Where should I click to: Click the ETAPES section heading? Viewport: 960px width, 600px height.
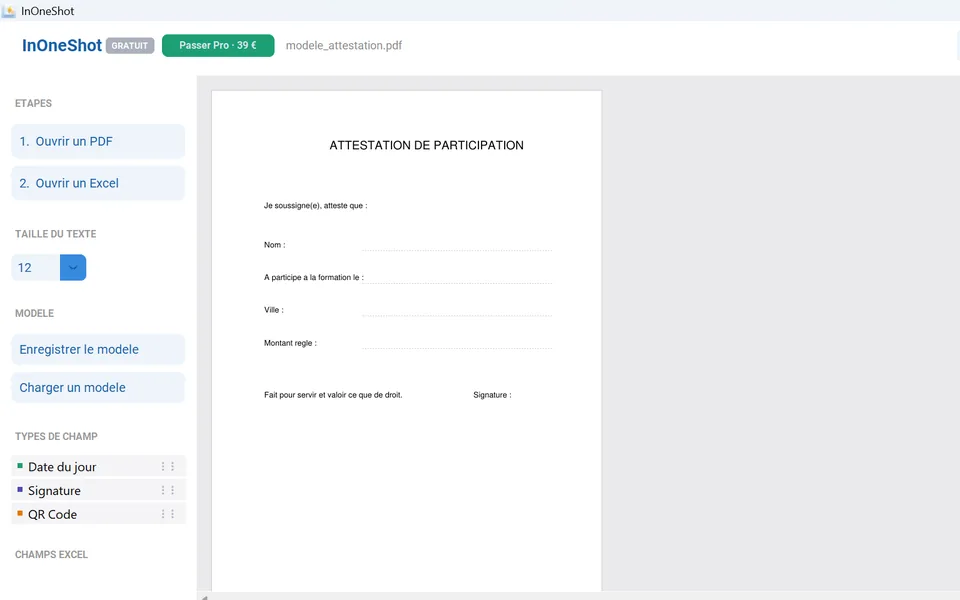click(x=34, y=103)
